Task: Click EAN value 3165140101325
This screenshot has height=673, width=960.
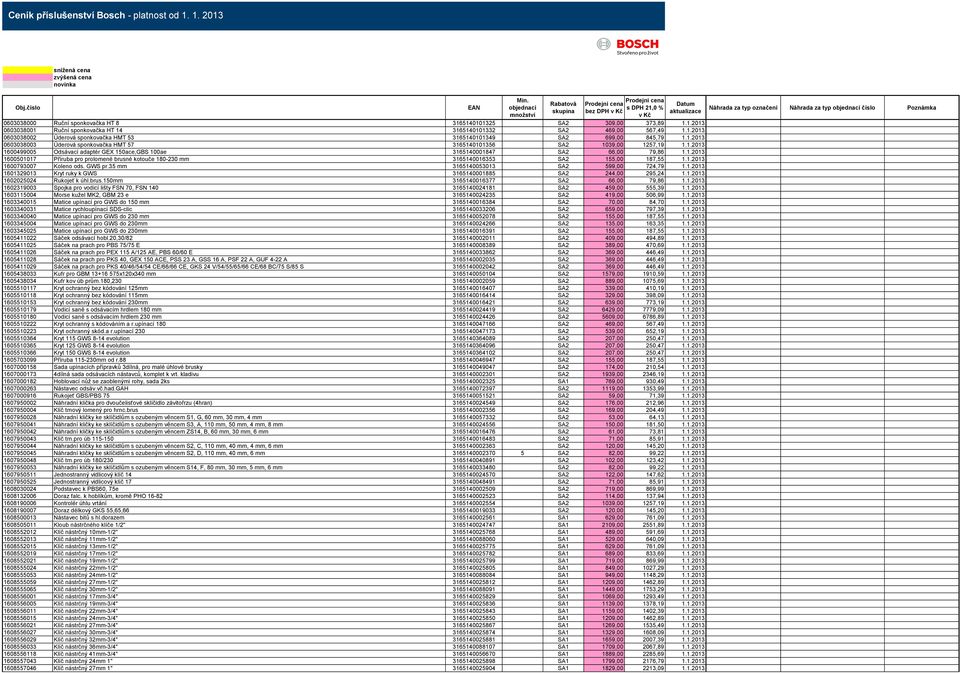Action: pos(474,123)
